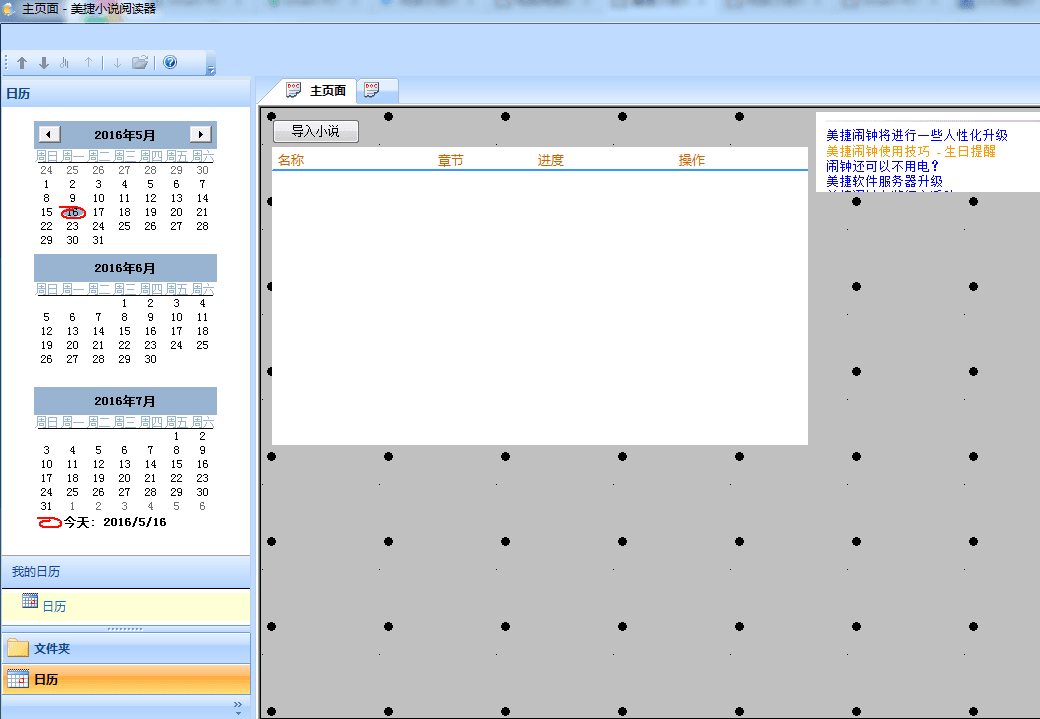1040x719 pixels.
Task: Open help with the question mark icon
Action: point(170,63)
